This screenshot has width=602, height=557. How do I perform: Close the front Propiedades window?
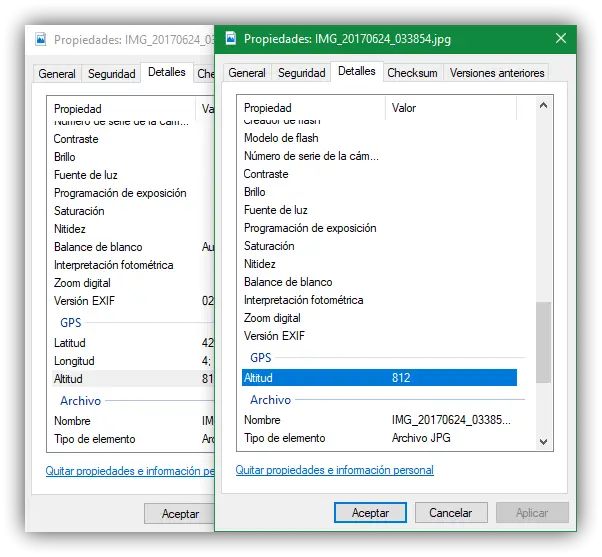click(561, 38)
